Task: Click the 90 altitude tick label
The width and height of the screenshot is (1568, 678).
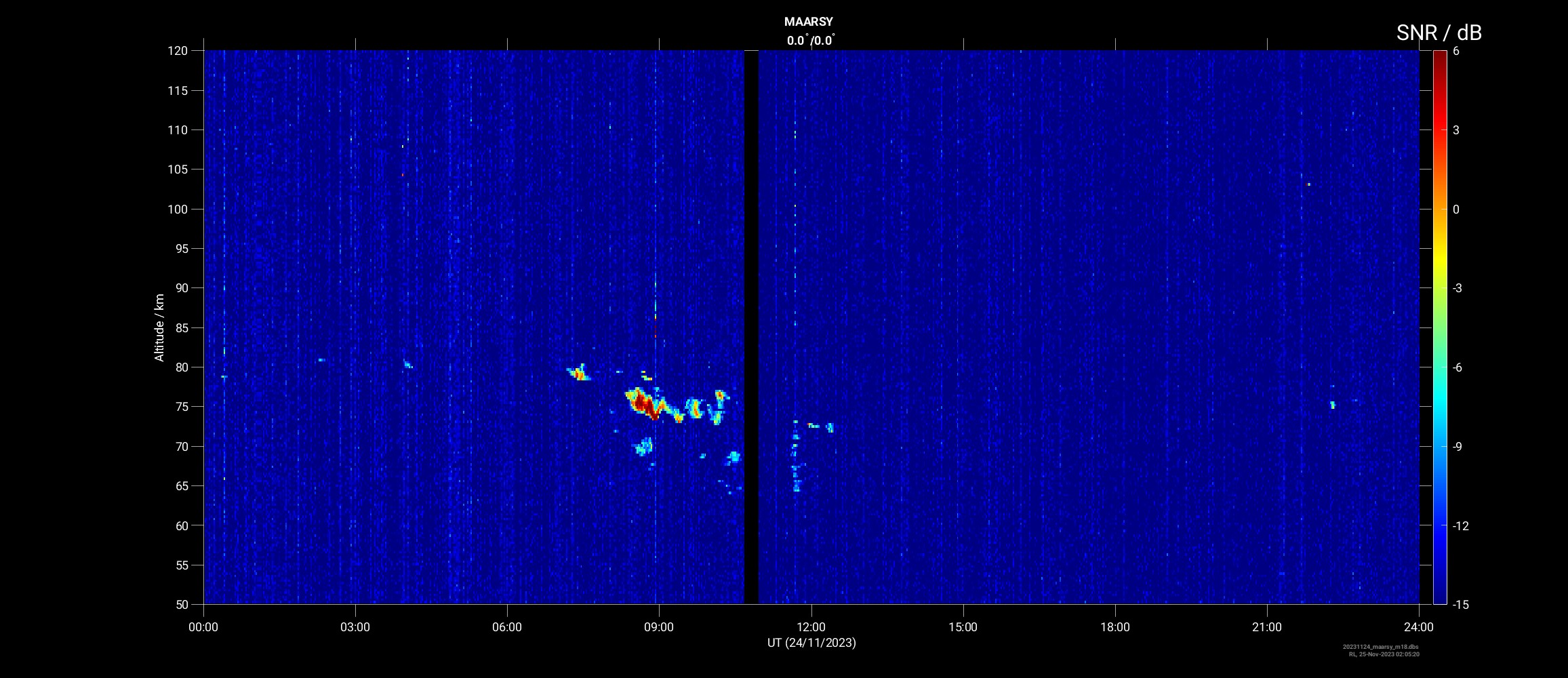Action: coord(181,288)
